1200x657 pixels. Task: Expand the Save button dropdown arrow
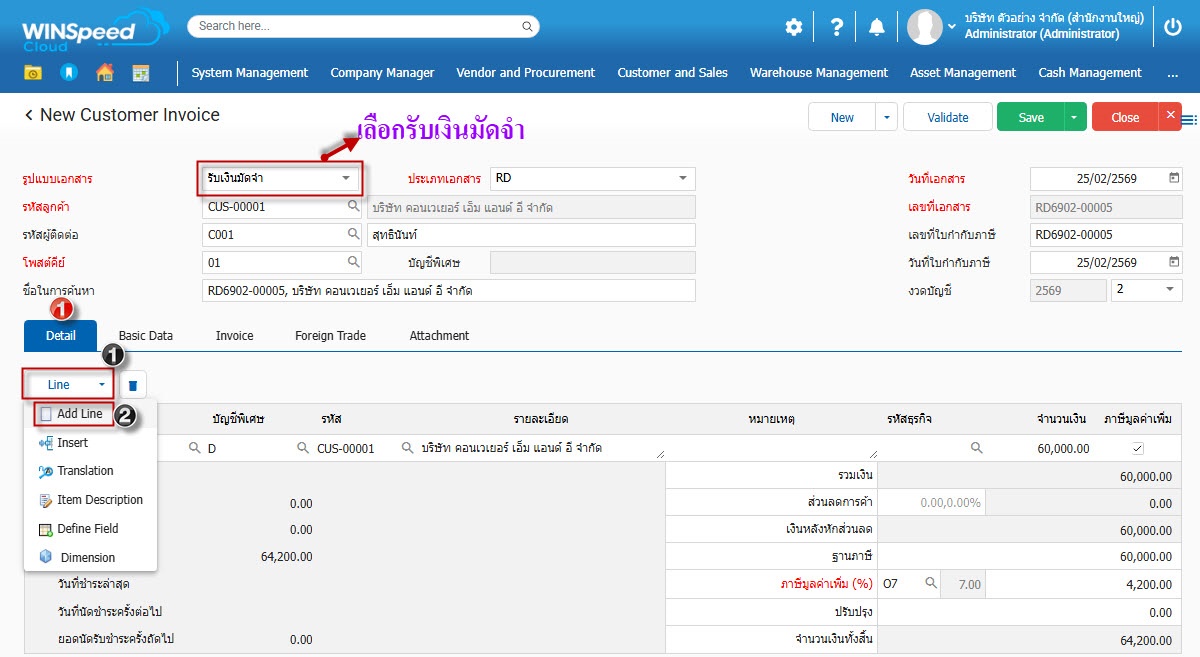click(1075, 117)
